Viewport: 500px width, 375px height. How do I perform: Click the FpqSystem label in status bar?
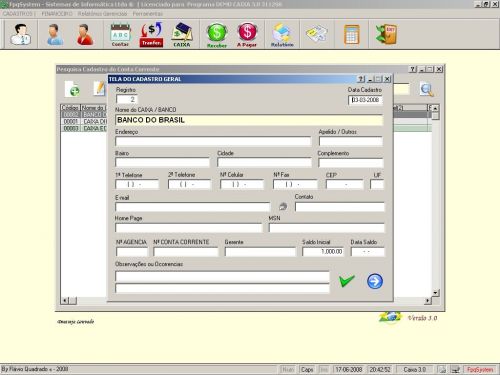480,369
